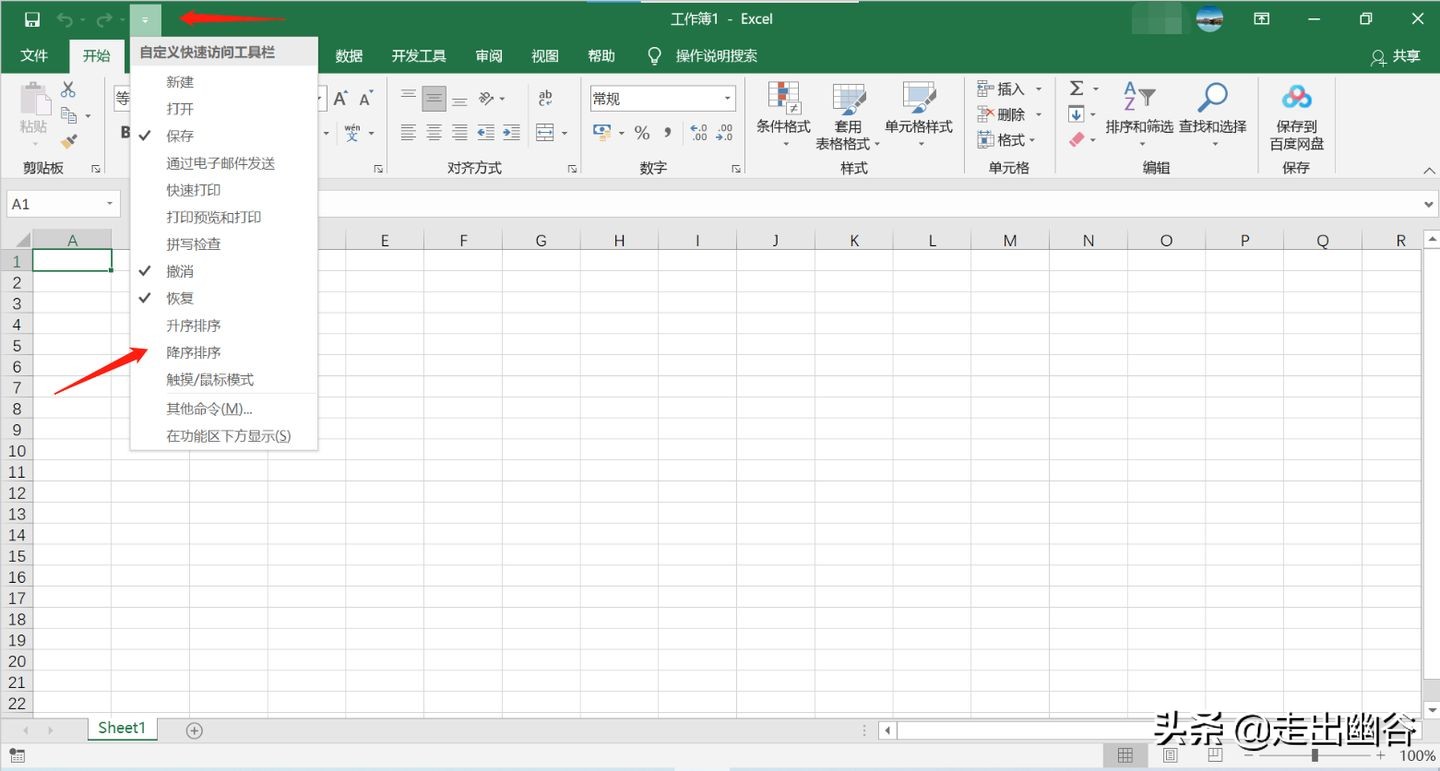Apply Comma Style number format
Image resolution: width=1440 pixels, height=771 pixels.
pyautogui.click(x=667, y=132)
